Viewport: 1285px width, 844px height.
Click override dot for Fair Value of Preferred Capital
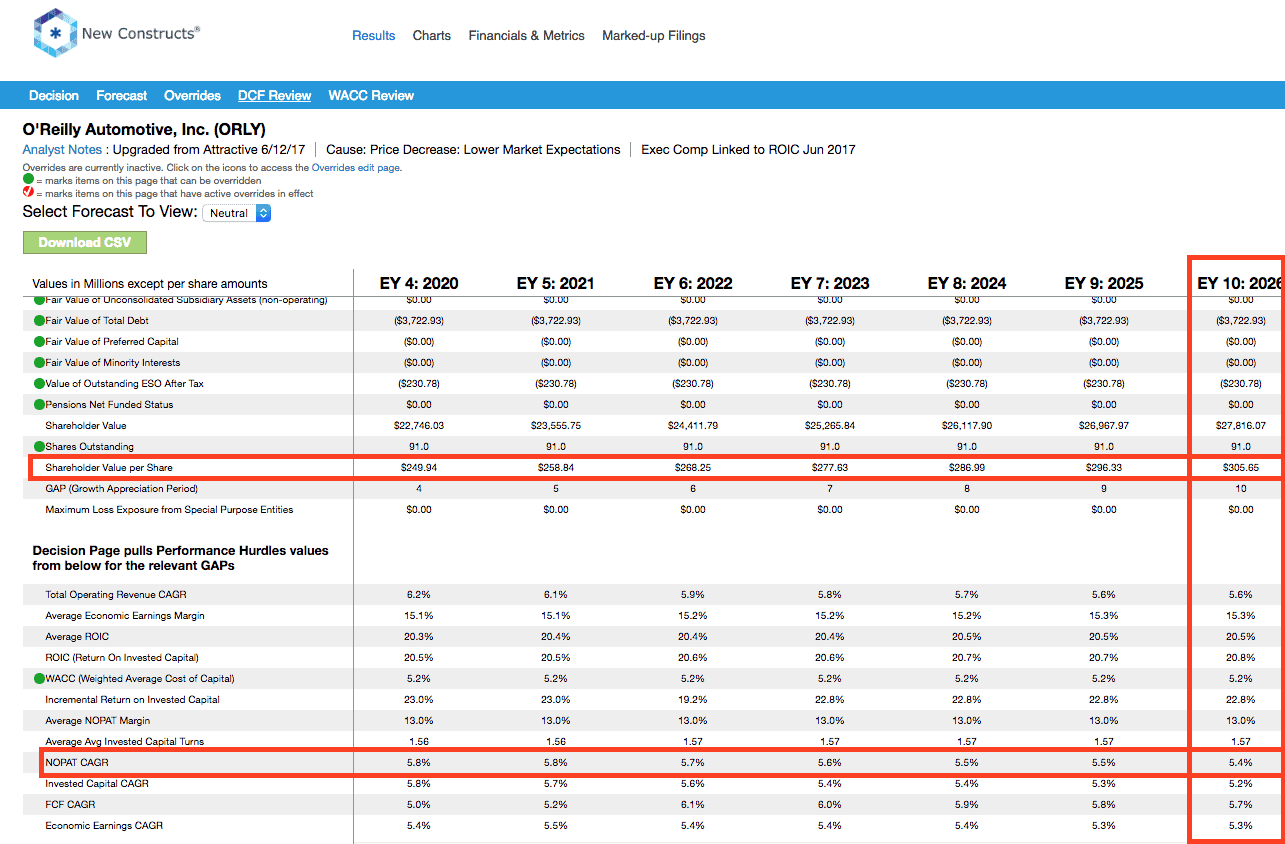click(39, 342)
